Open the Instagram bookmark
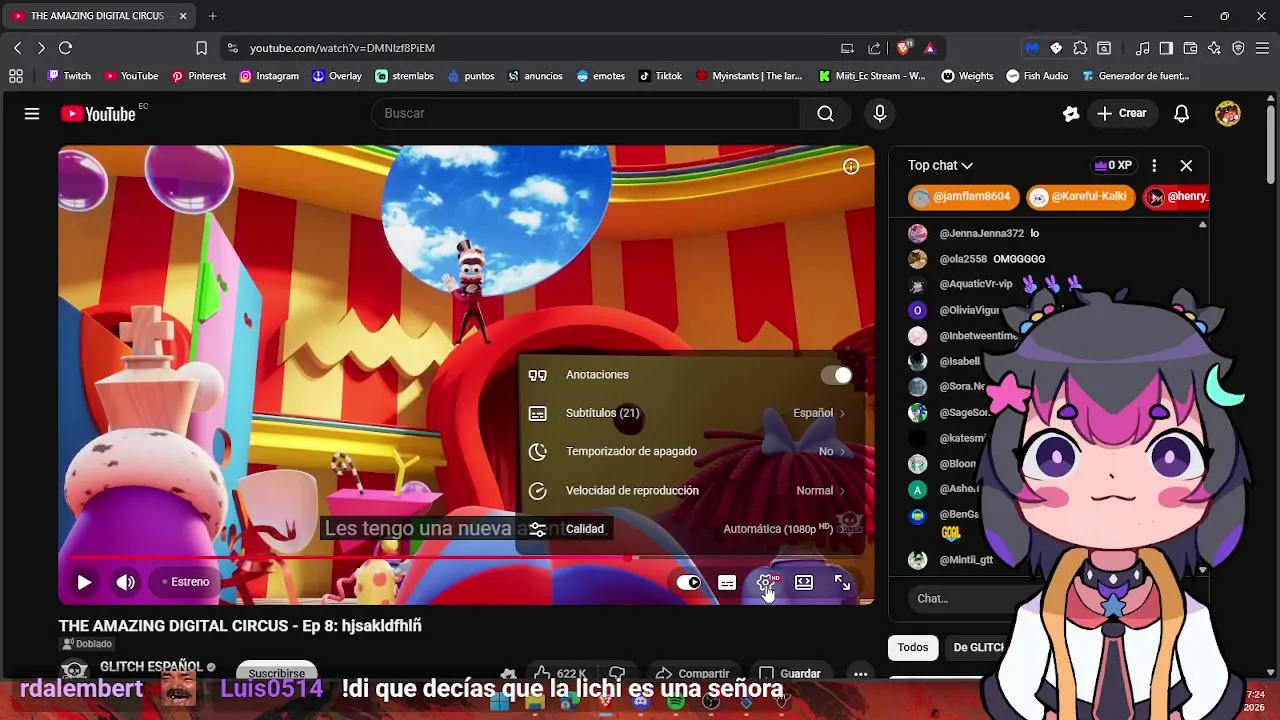 268,76
